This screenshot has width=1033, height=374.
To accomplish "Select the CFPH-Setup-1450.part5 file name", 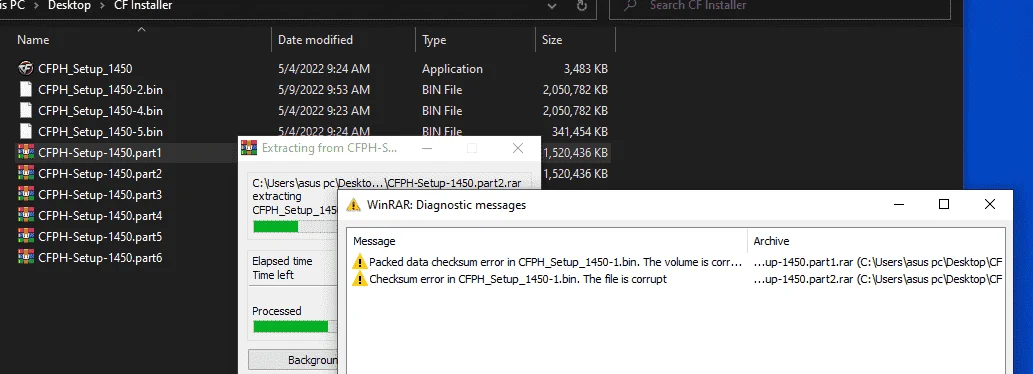I will click(100, 236).
